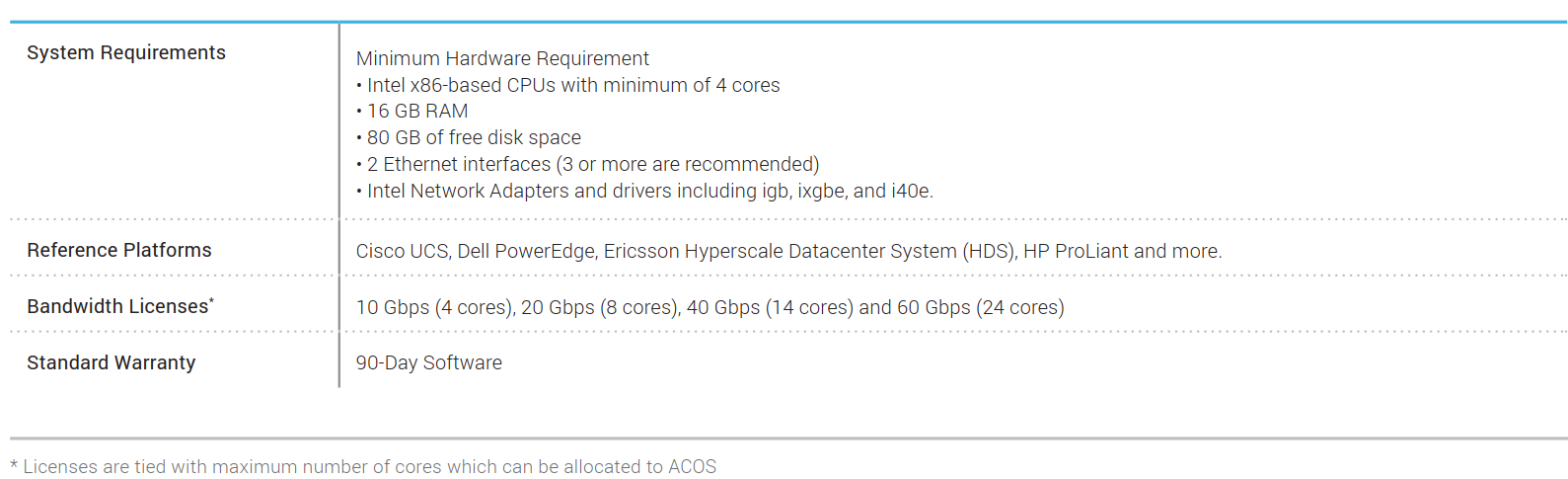This screenshot has height=479, width=1568.
Task: Click the Bandwidth Licenses row label
Action: pos(117,307)
